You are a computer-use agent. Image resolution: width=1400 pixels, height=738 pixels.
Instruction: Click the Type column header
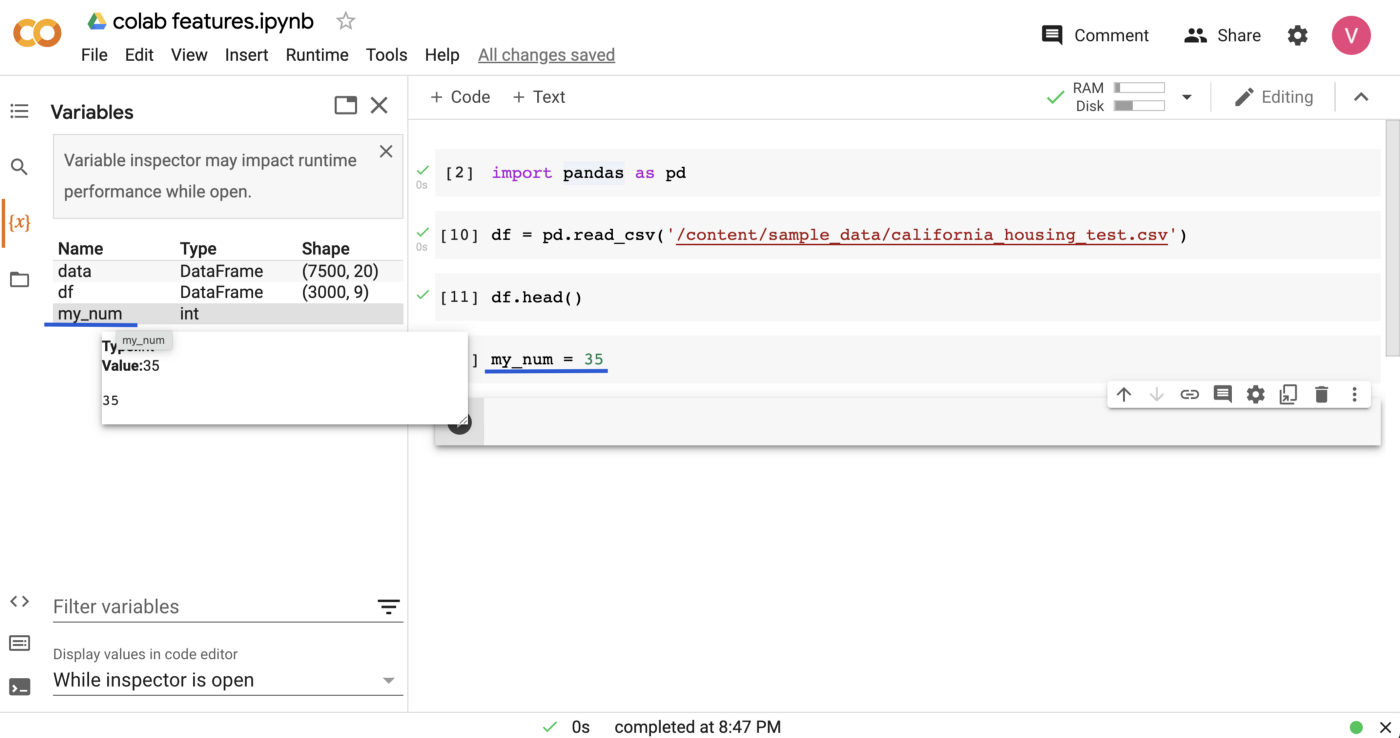coord(198,249)
